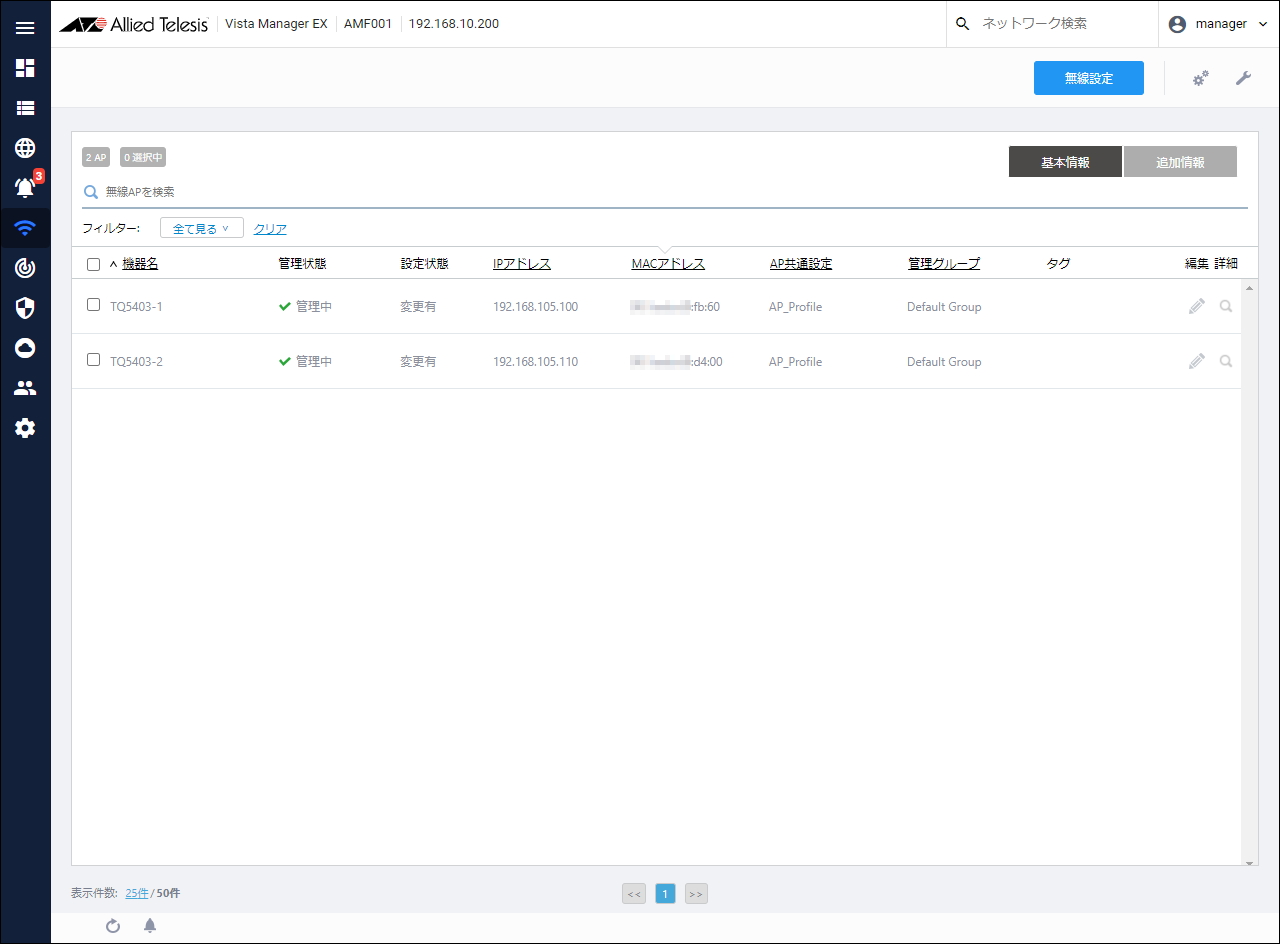Click the magnifier detail icon for TQ5403-2
Screen dimensions: 1280x944
tap(1226, 361)
